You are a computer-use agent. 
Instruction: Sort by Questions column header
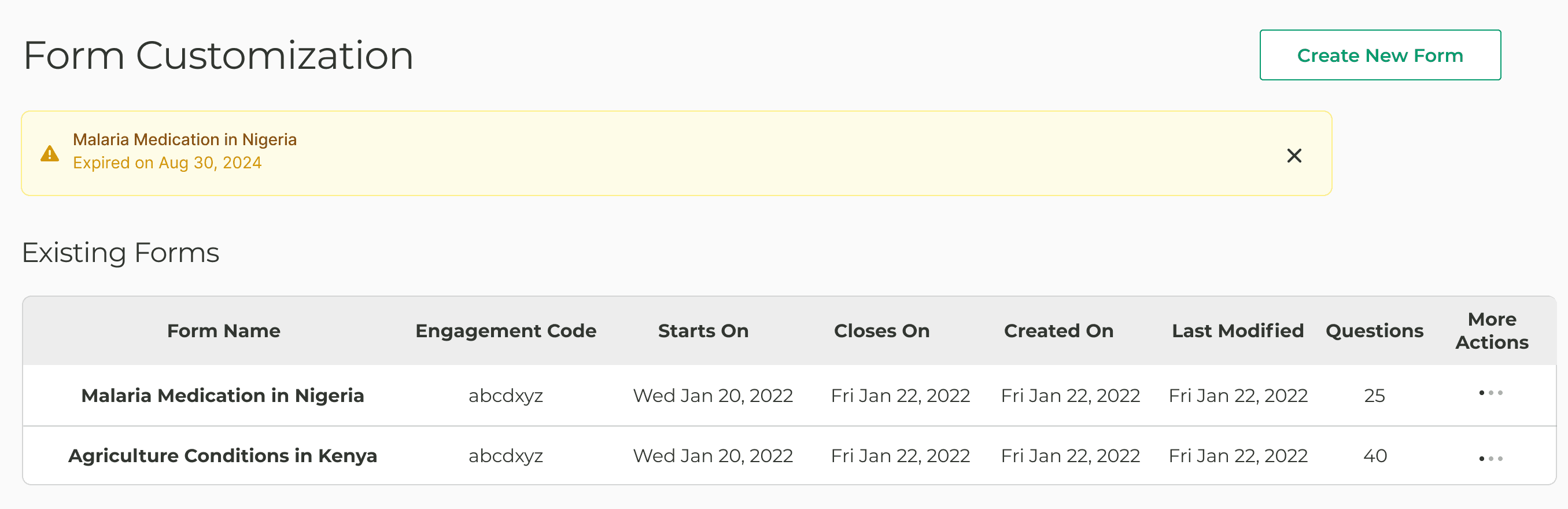1374,331
